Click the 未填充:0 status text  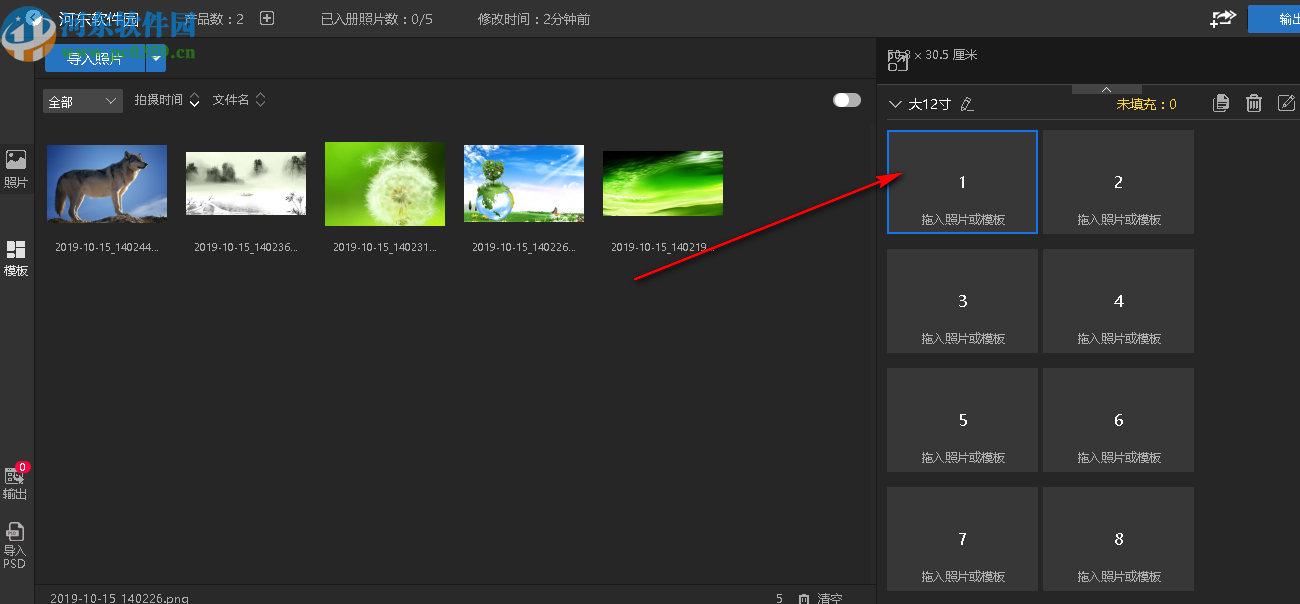pos(1146,104)
